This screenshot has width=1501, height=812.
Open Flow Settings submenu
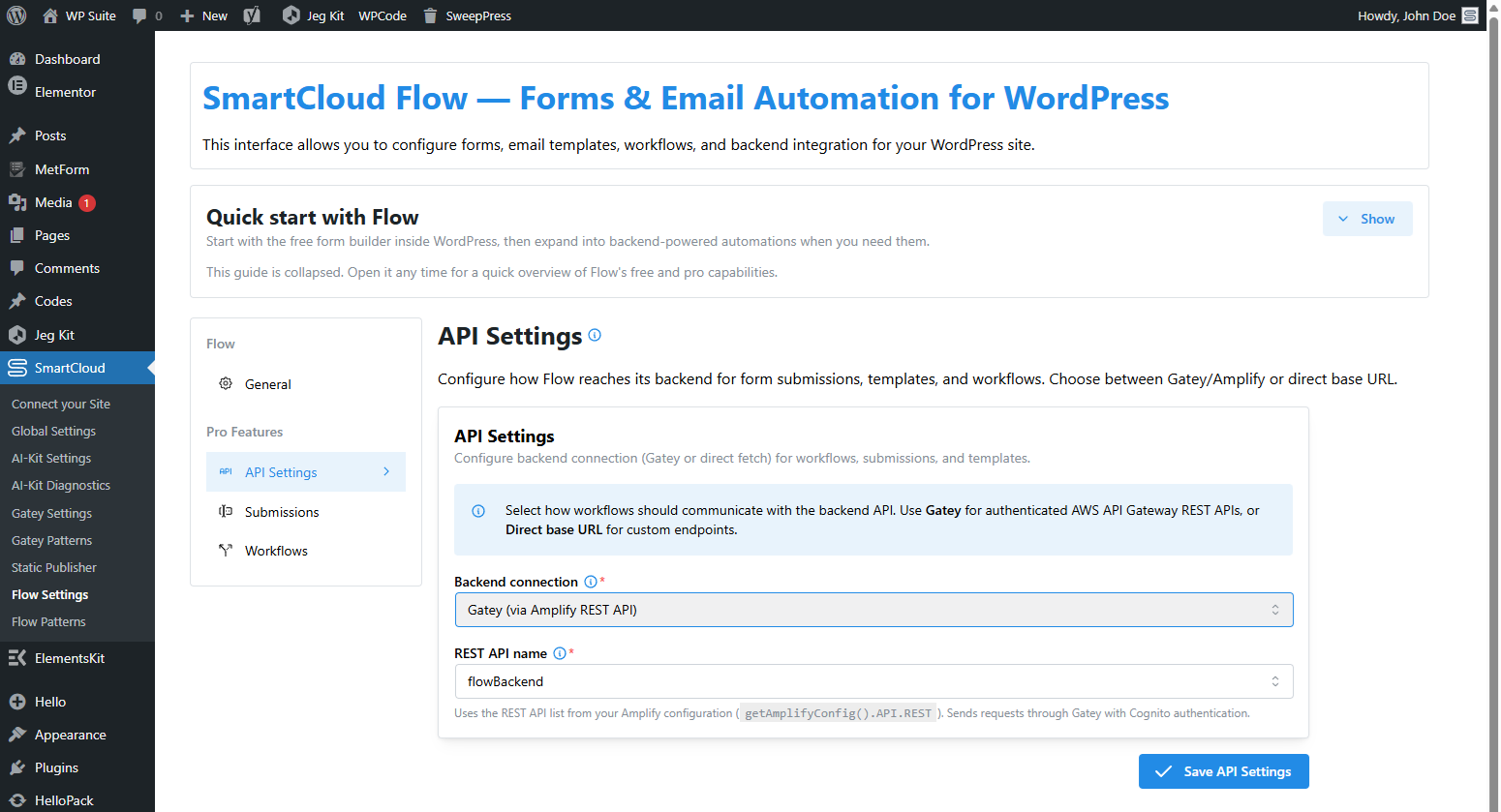[x=49, y=594]
